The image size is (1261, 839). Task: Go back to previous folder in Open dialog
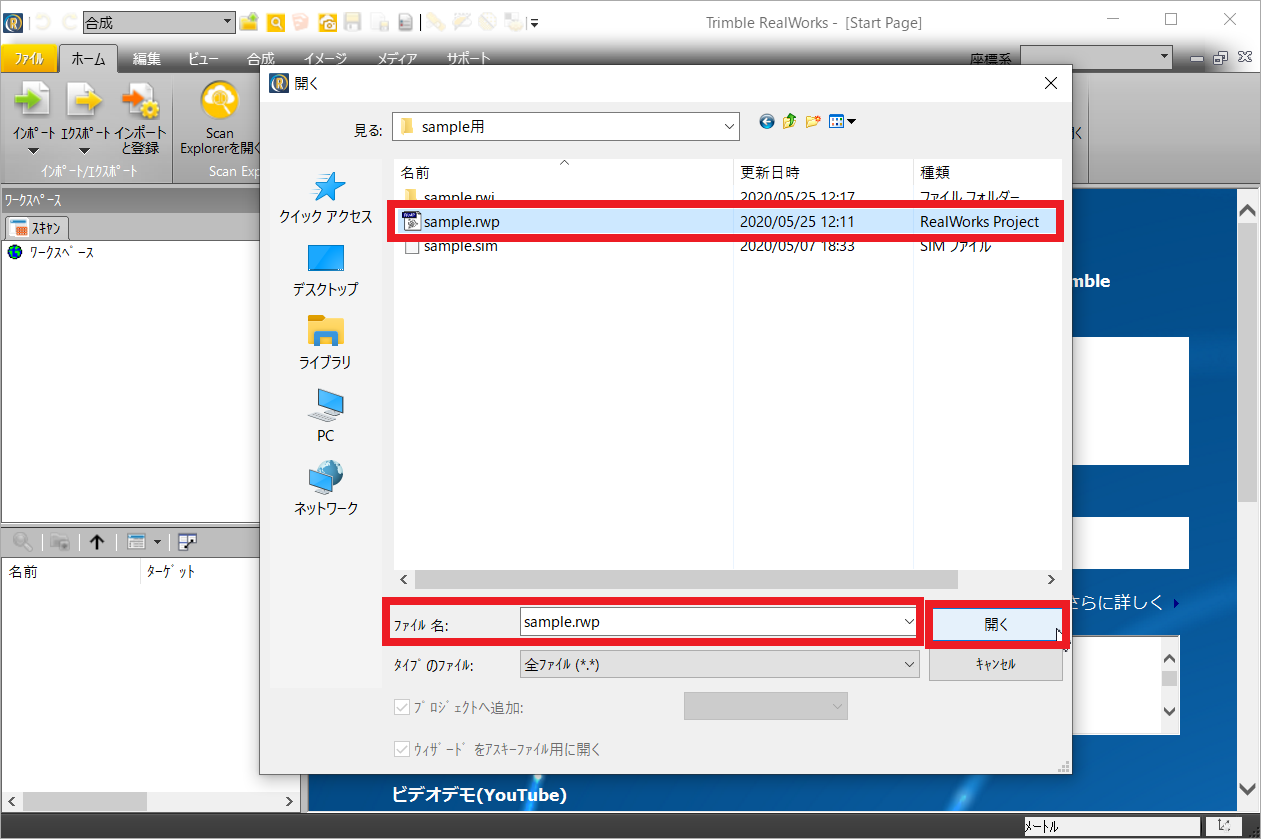tap(767, 121)
